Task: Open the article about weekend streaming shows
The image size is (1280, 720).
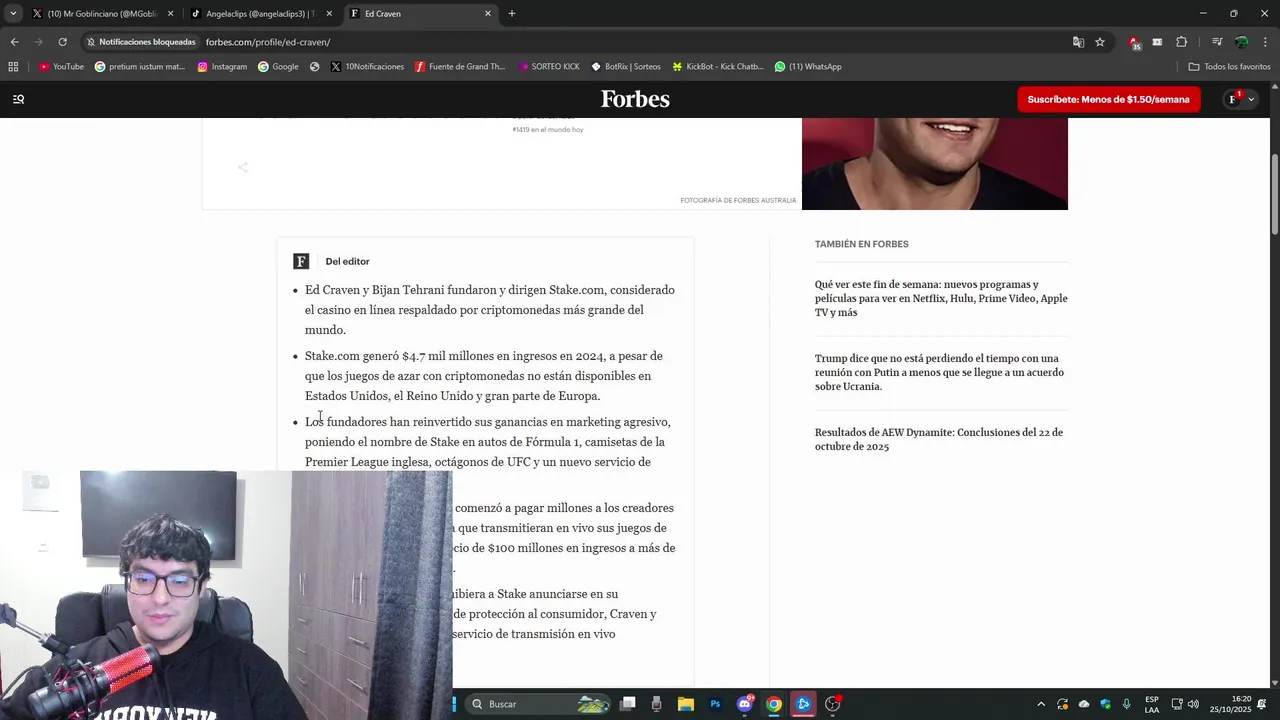Action: 941,298
